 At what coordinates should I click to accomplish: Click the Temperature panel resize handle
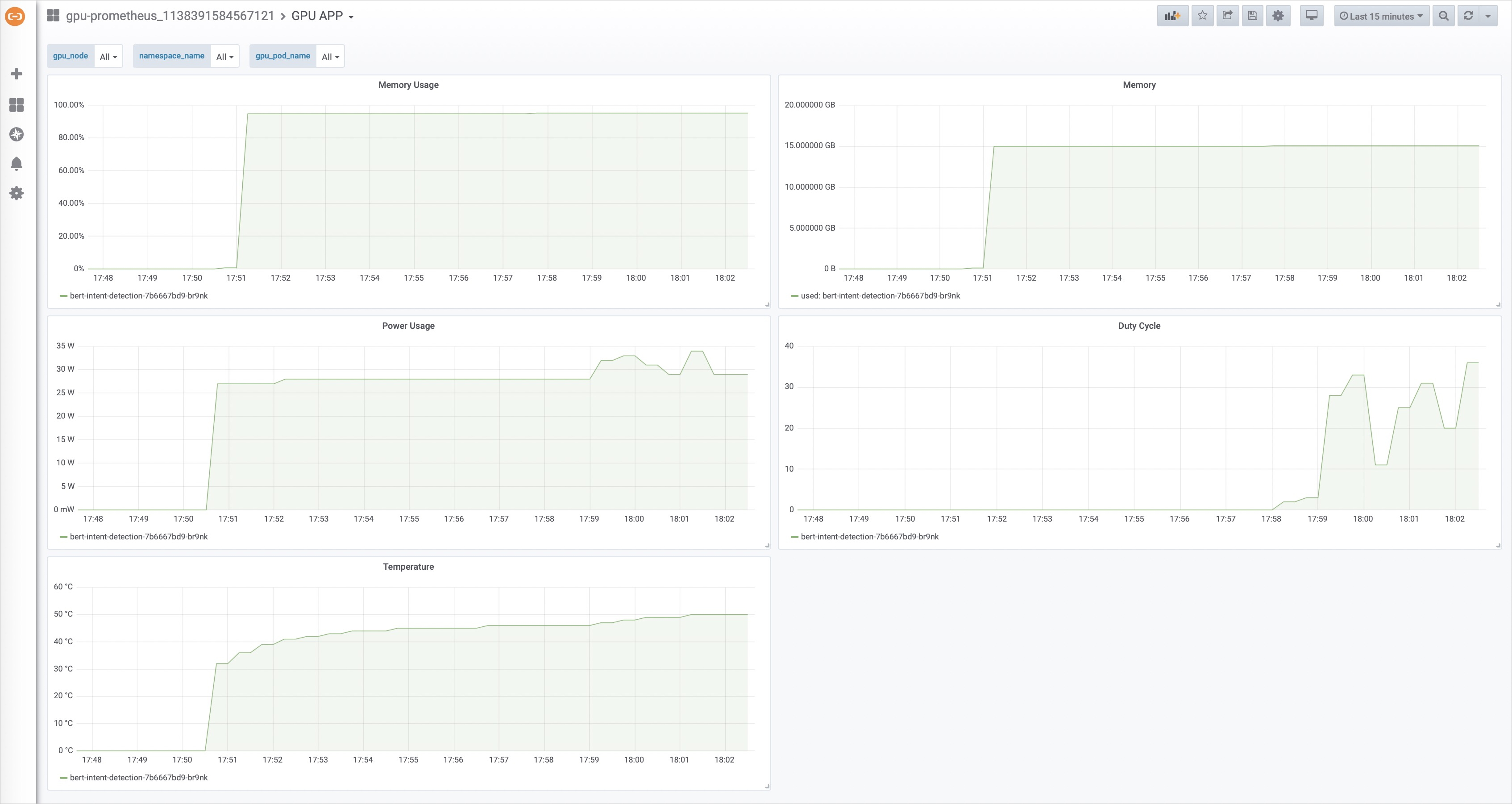pos(767,787)
